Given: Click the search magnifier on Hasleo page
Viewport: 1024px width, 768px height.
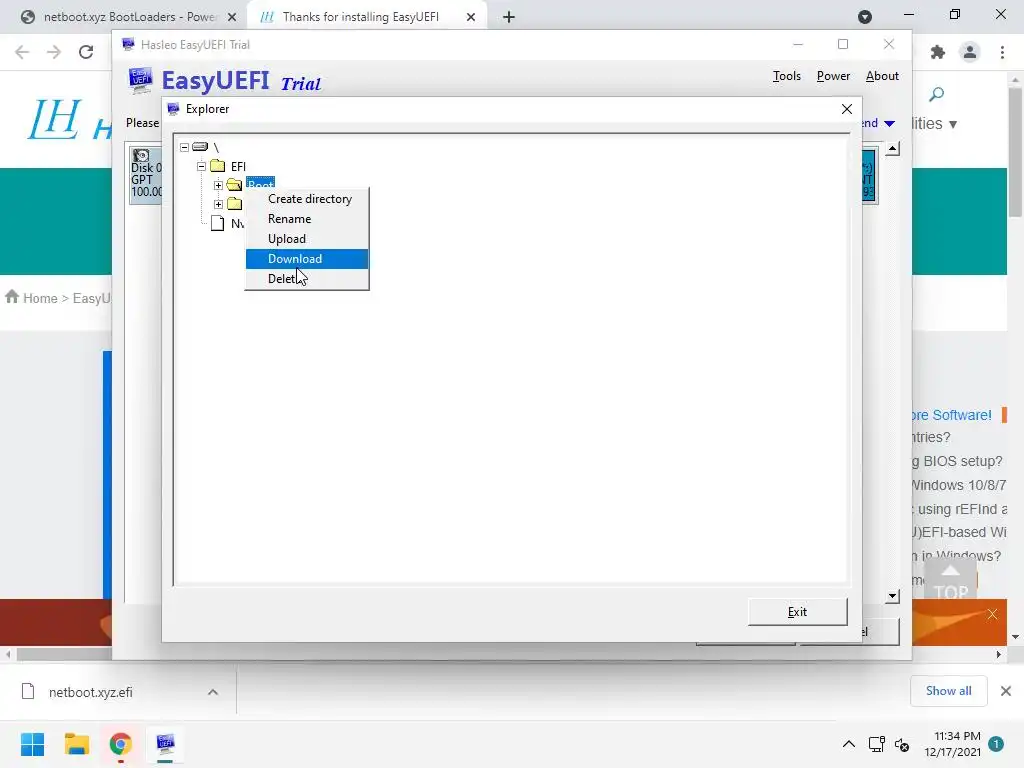Looking at the screenshot, I should (936, 95).
